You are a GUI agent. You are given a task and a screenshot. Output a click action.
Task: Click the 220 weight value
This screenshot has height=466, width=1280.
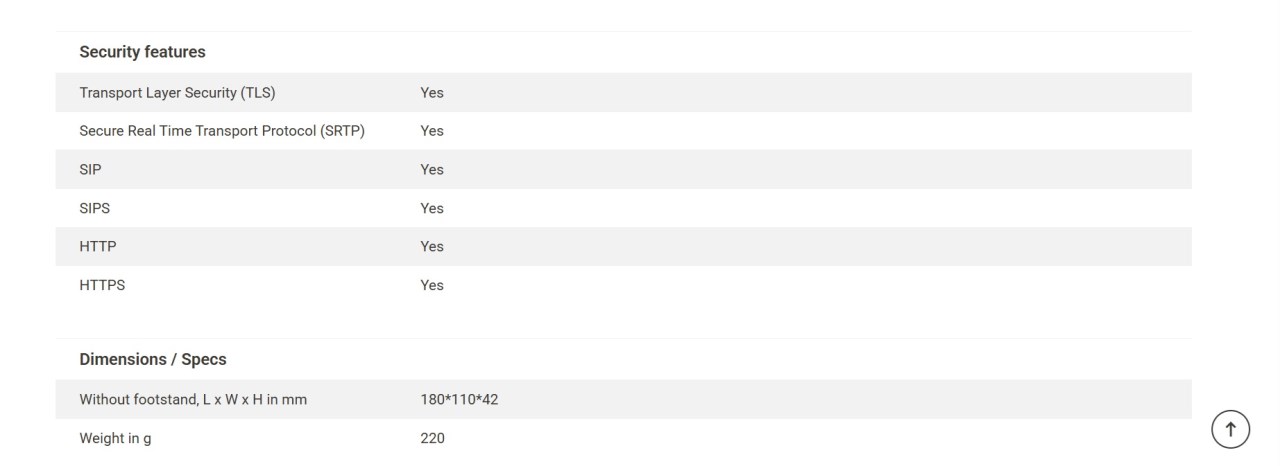432,438
